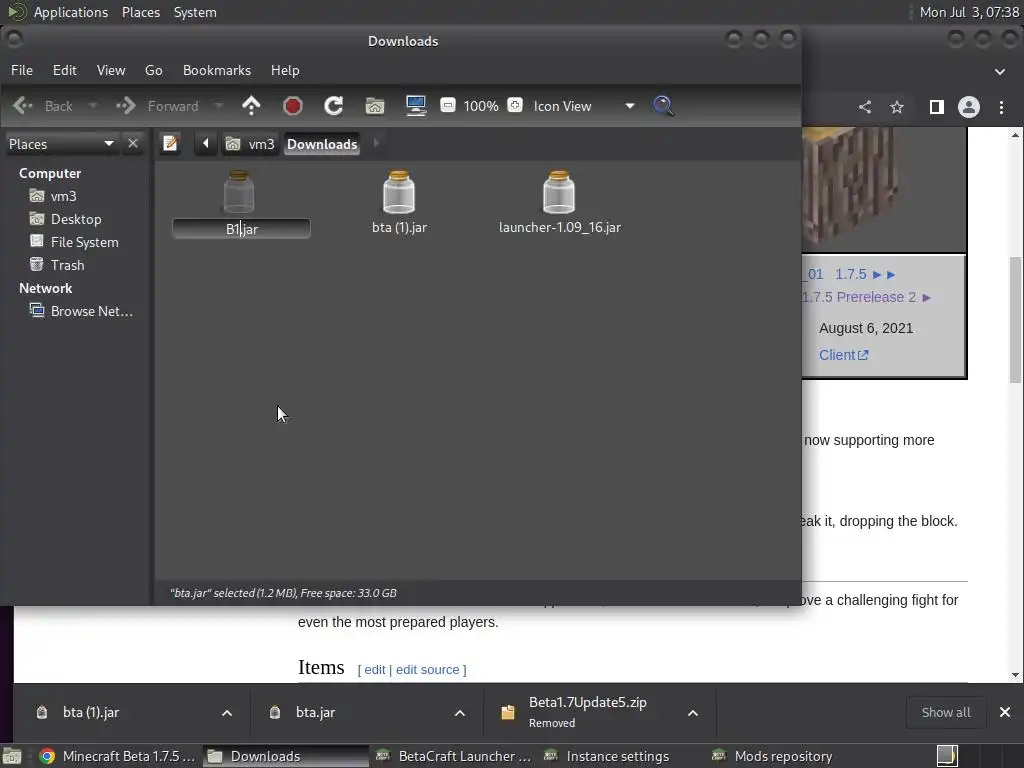Click the 1.7.5 Prerelease 2 link

click(858, 297)
